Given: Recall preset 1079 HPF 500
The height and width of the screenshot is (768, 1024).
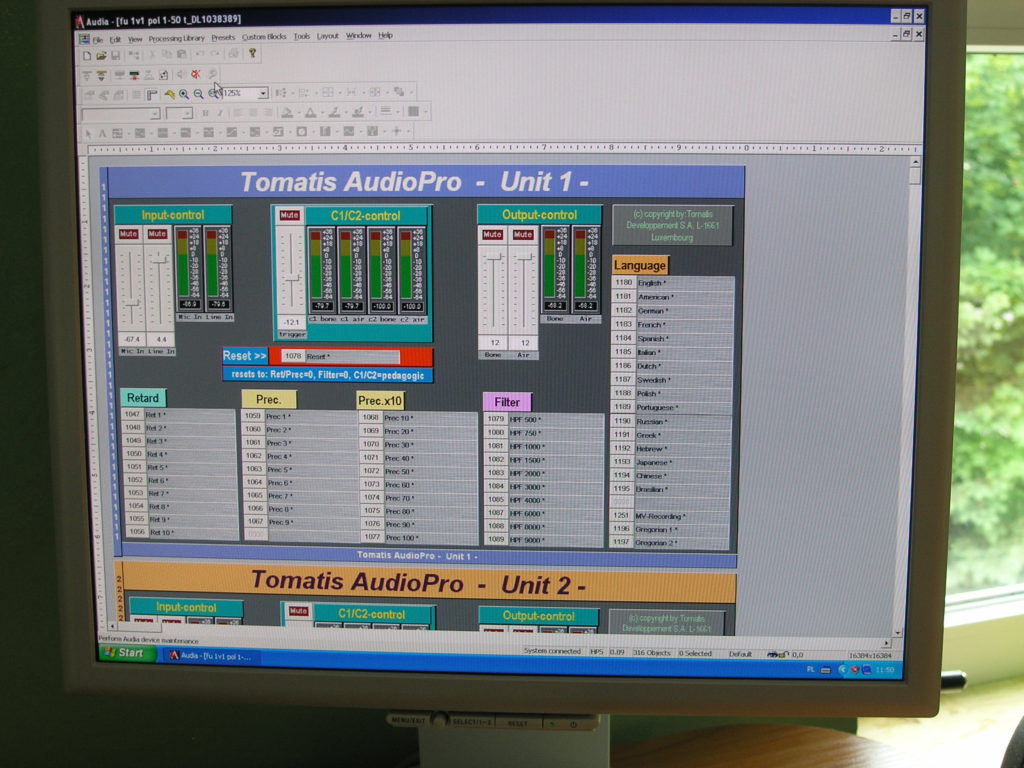Looking at the screenshot, I should coord(543,419).
